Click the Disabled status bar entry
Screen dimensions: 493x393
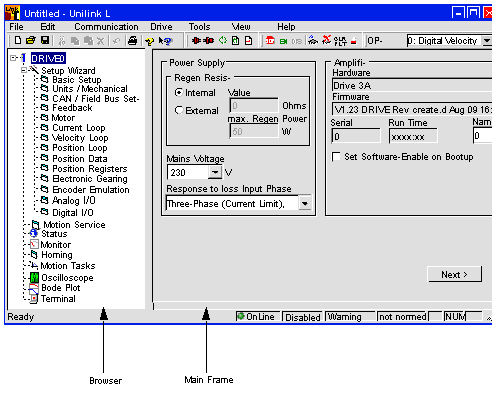(x=302, y=317)
